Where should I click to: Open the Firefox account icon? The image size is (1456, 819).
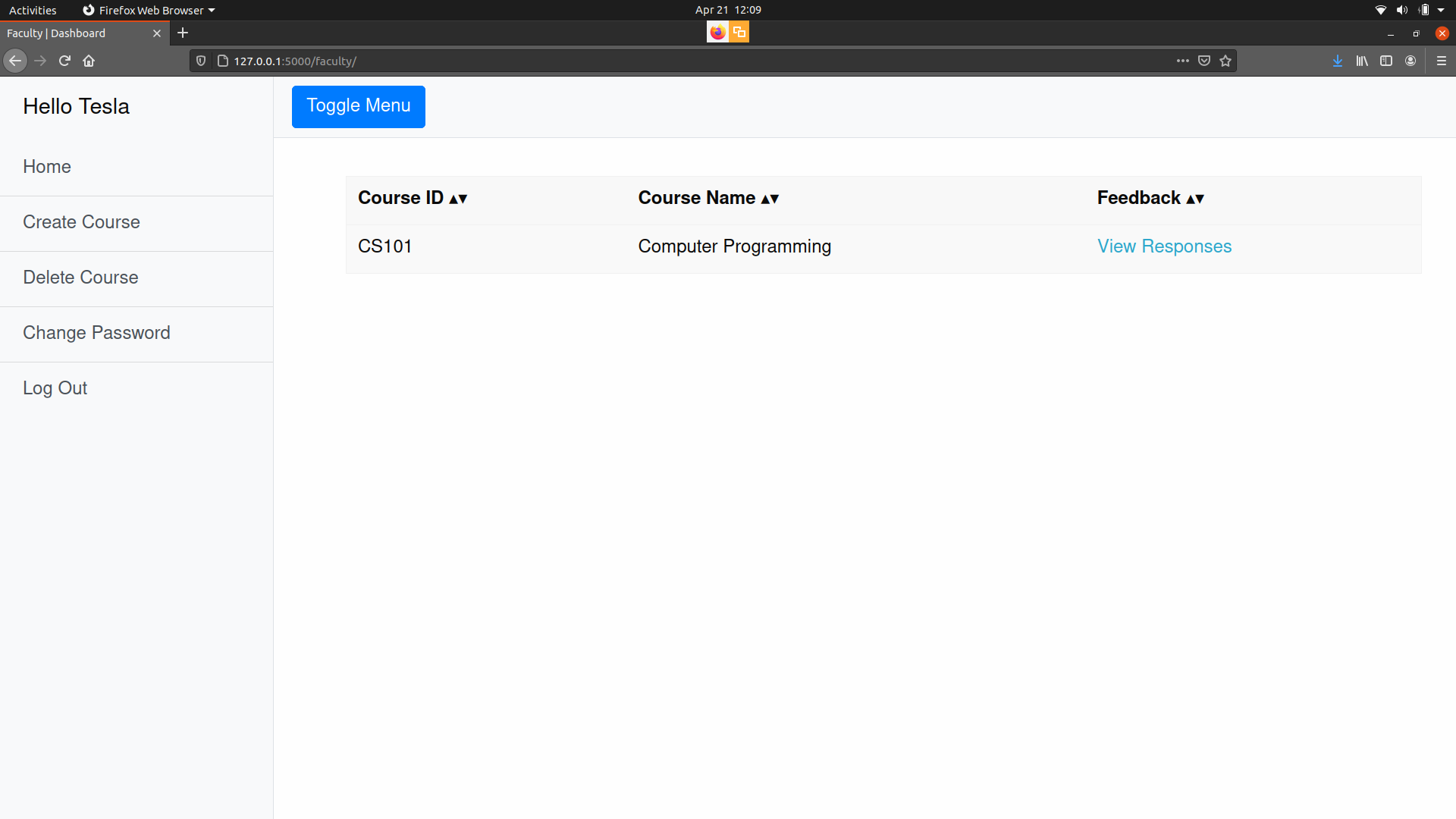point(1412,61)
